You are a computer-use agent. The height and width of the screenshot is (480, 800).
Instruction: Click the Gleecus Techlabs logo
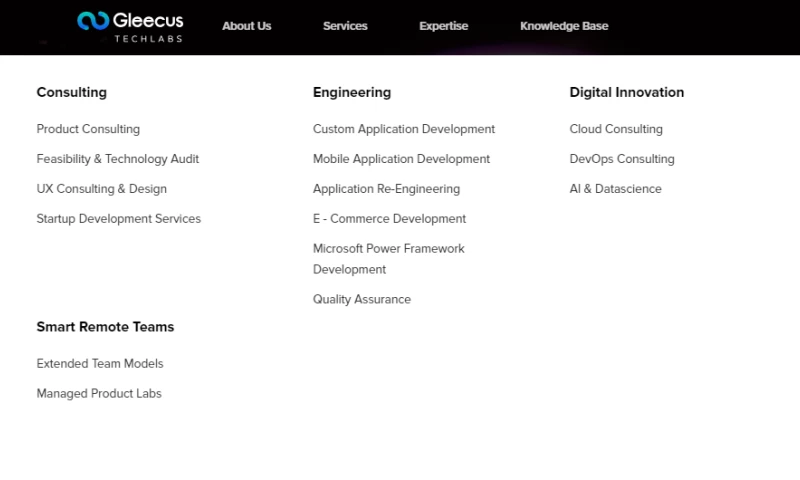point(130,26)
